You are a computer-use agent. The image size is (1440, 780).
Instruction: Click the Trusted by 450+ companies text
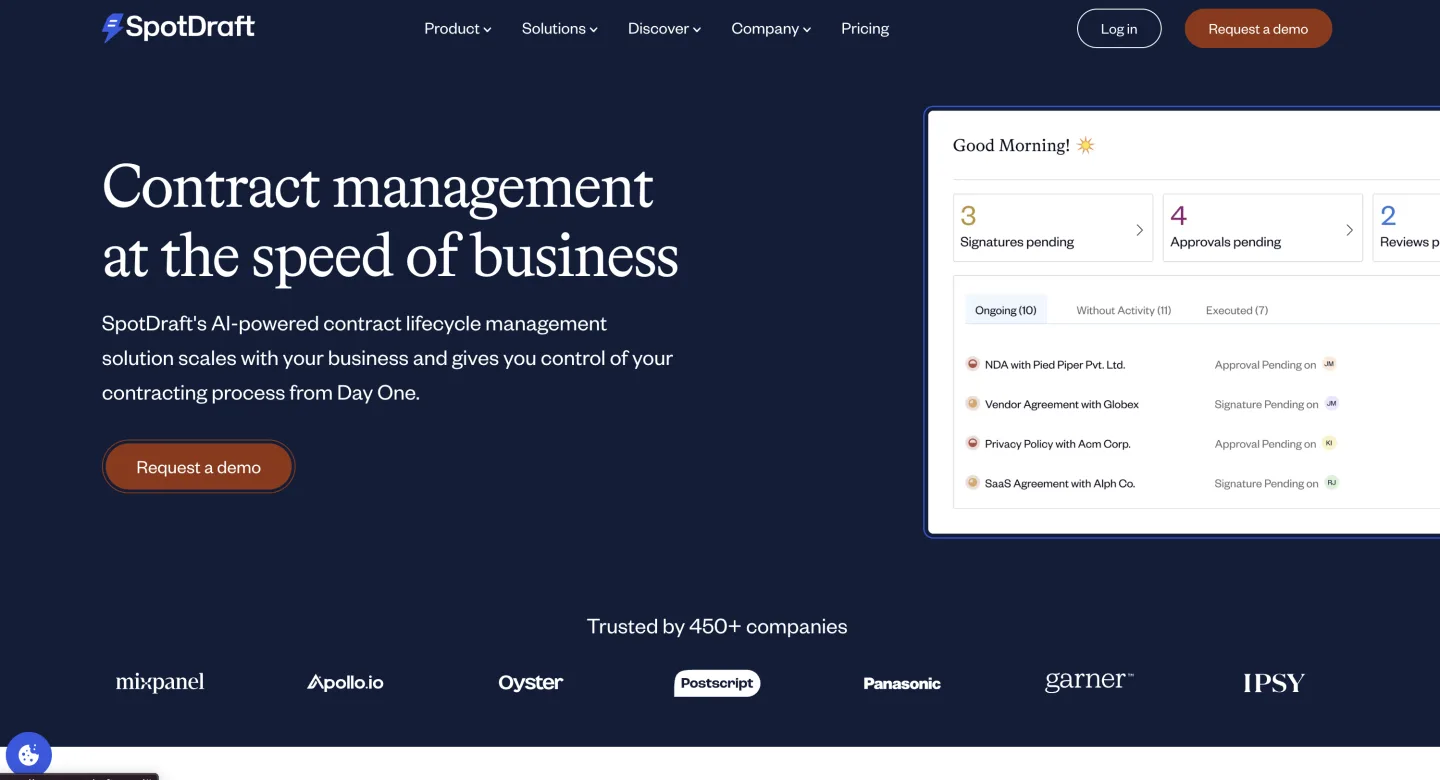[x=717, y=627]
